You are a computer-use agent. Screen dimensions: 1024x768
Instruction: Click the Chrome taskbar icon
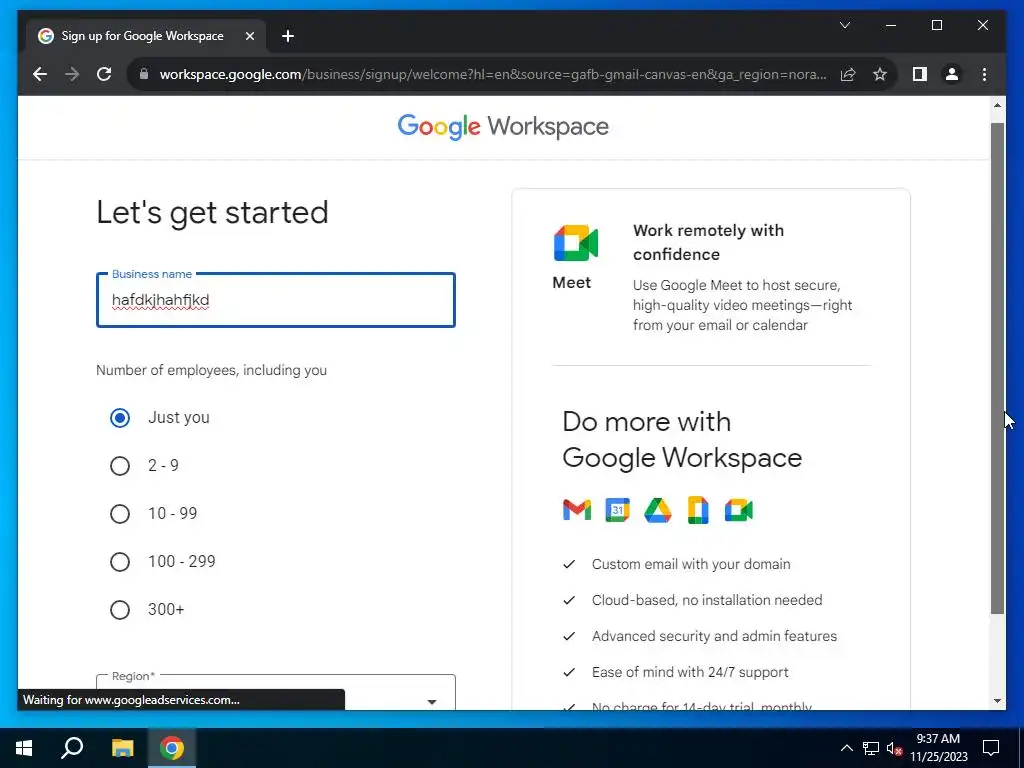pos(172,748)
